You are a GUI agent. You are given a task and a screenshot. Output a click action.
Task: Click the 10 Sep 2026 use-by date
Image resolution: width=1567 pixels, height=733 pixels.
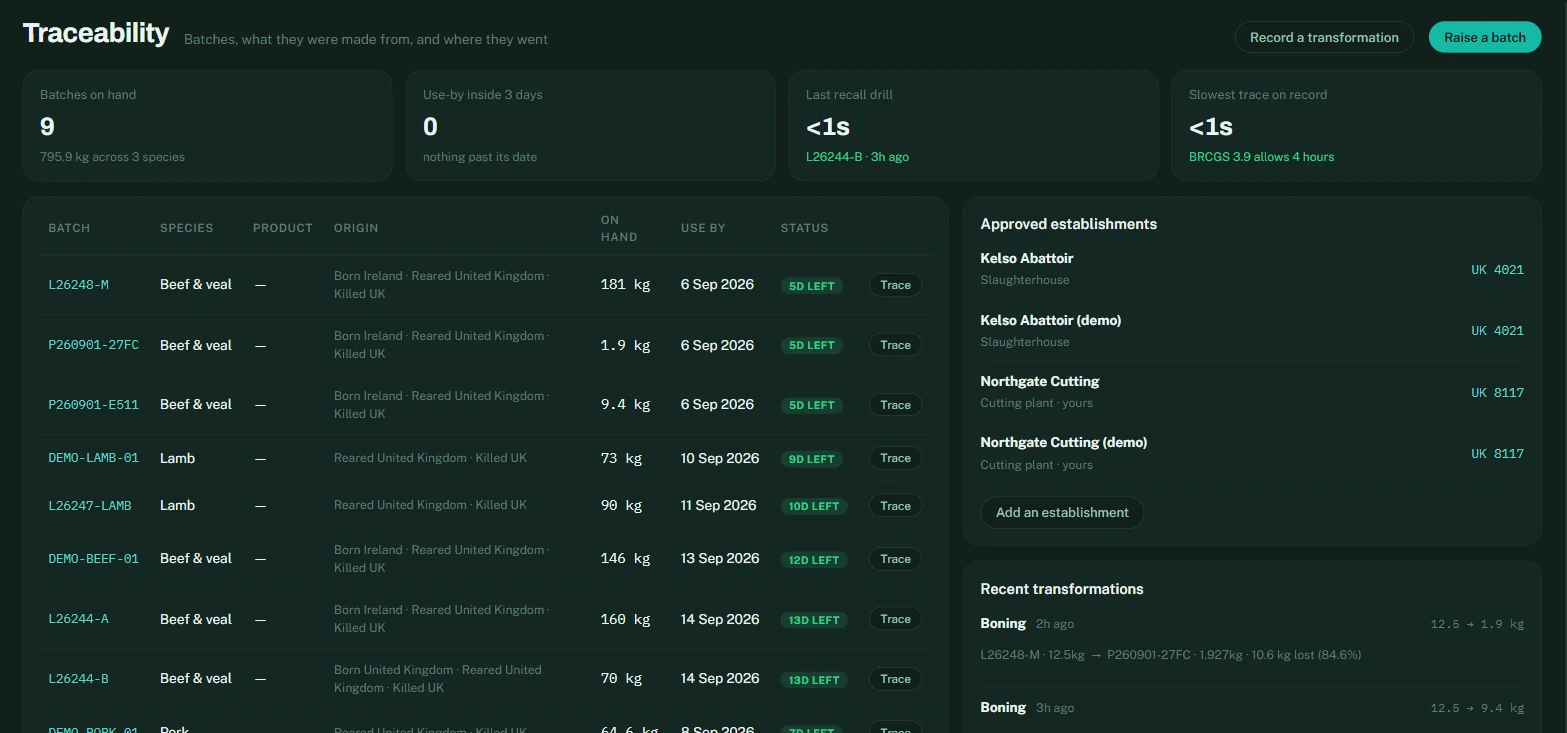[720, 458]
